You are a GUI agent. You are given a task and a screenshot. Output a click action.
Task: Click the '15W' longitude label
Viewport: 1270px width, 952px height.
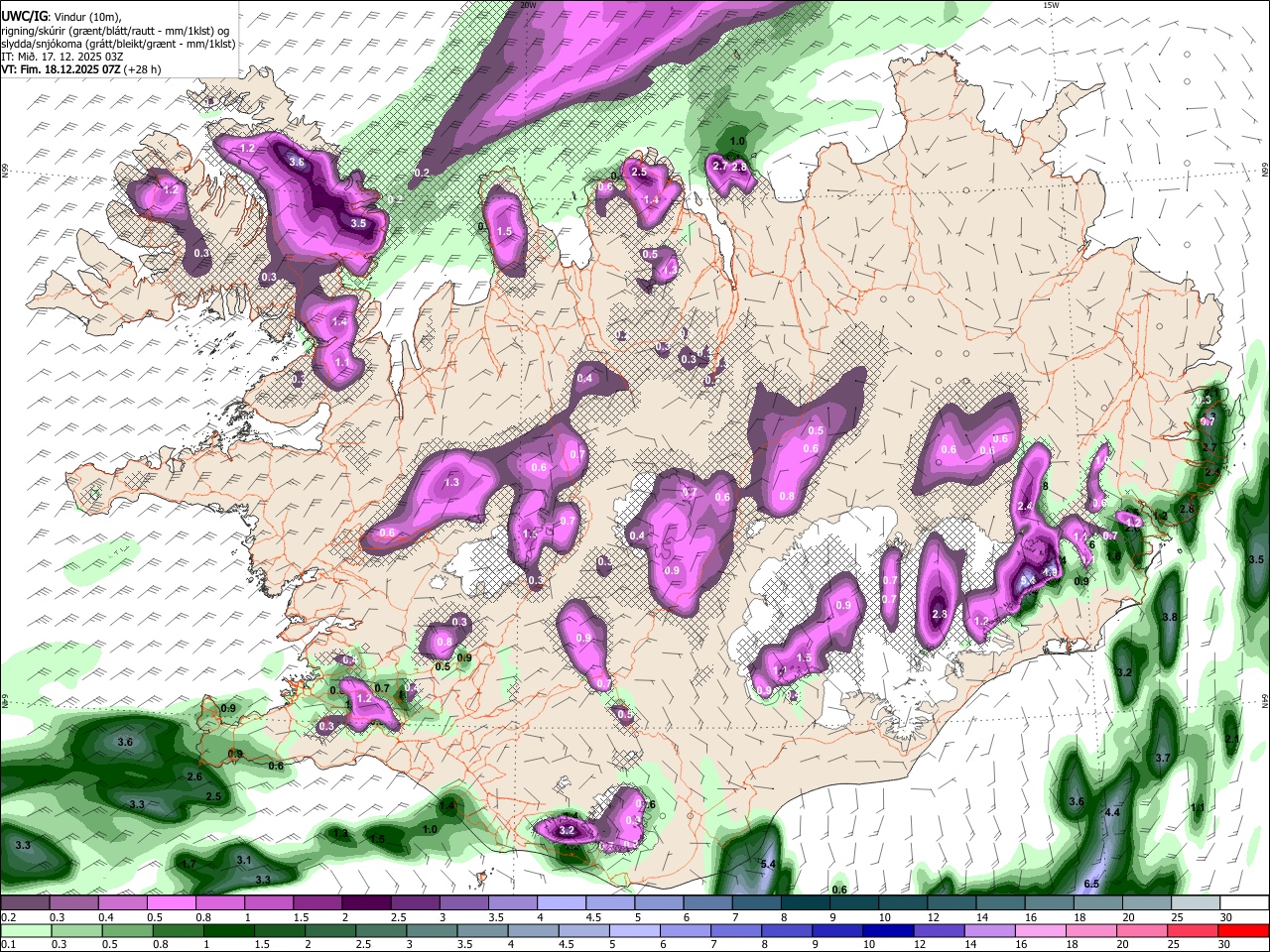point(1051,5)
